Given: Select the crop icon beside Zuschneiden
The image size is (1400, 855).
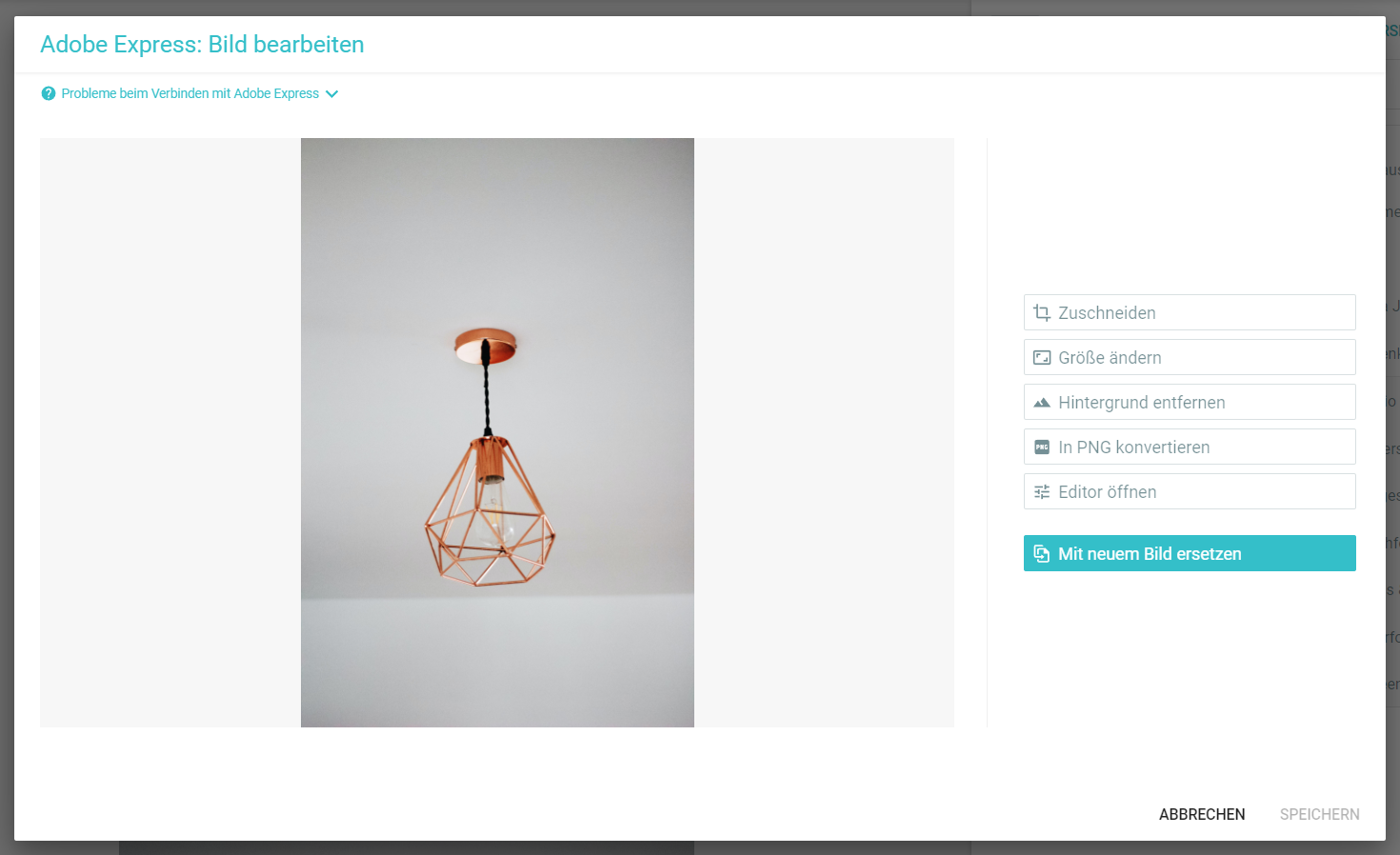Looking at the screenshot, I should pyautogui.click(x=1042, y=312).
